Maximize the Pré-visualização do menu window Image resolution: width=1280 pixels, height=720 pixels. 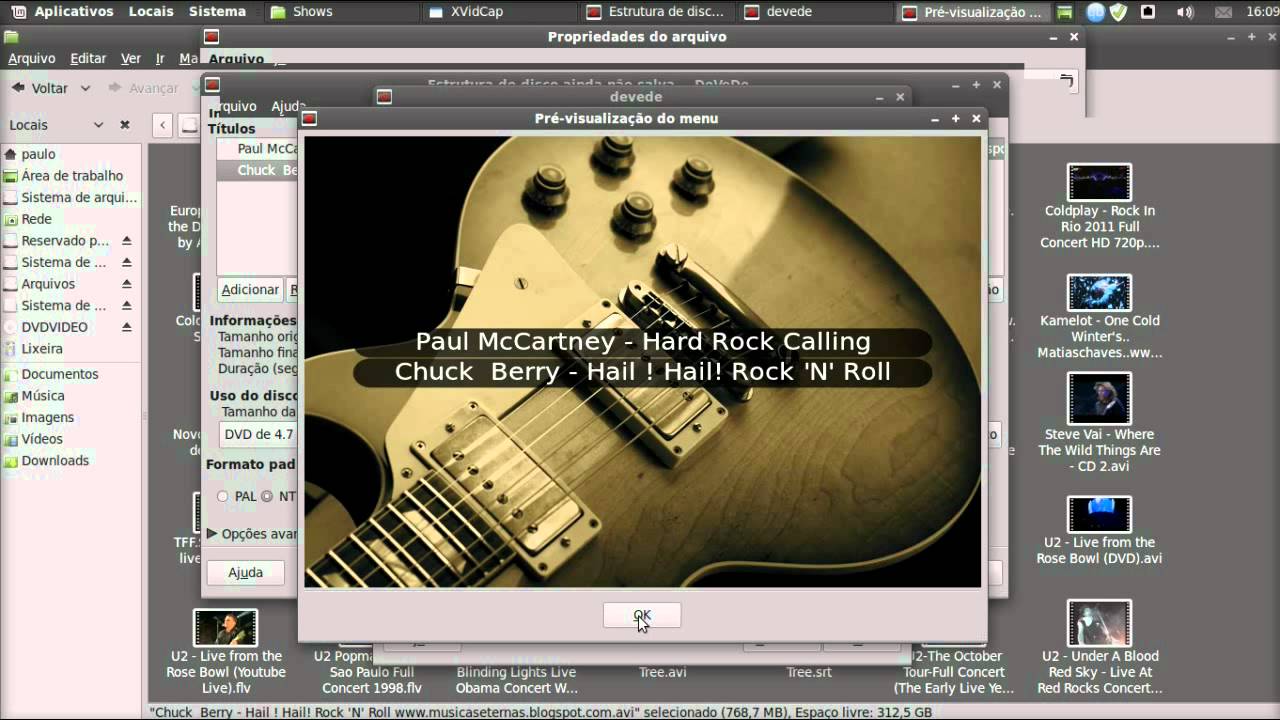tap(956, 118)
